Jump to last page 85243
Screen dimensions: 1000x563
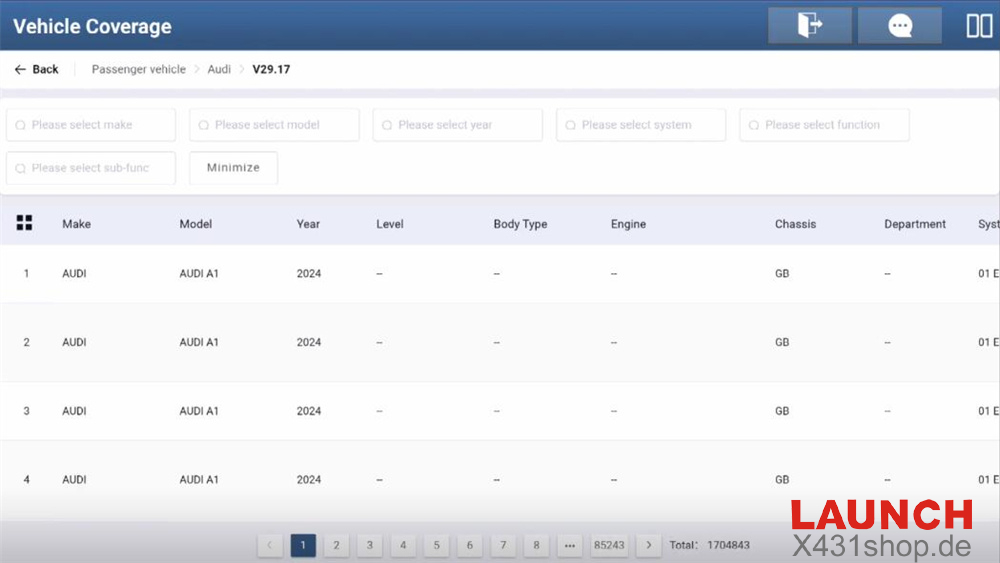609,545
